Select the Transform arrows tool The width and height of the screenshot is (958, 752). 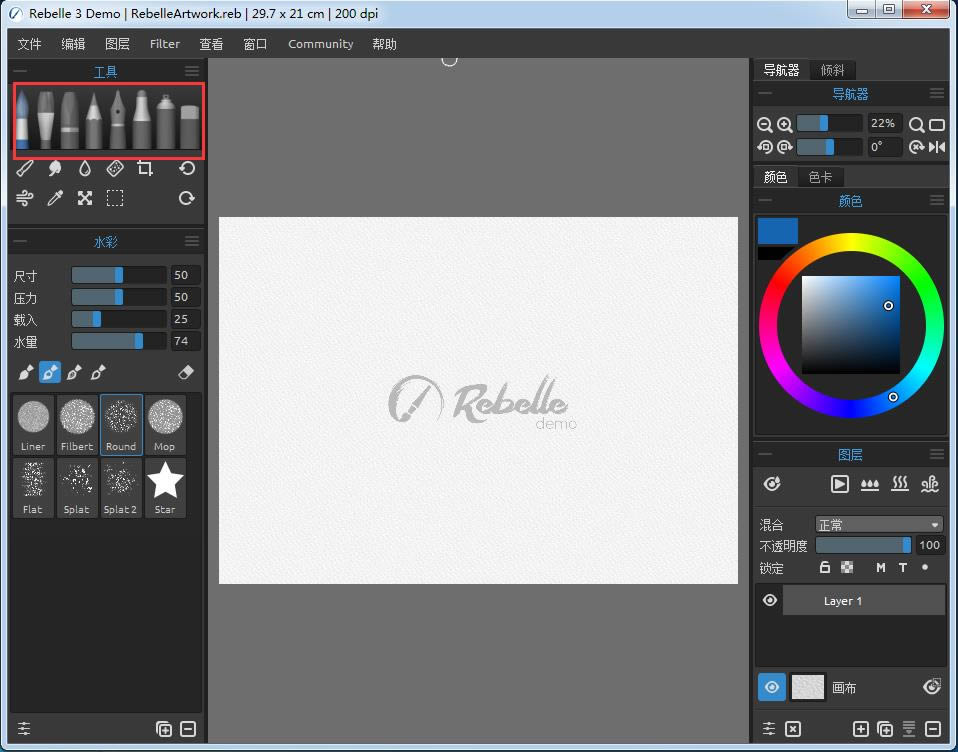click(85, 198)
